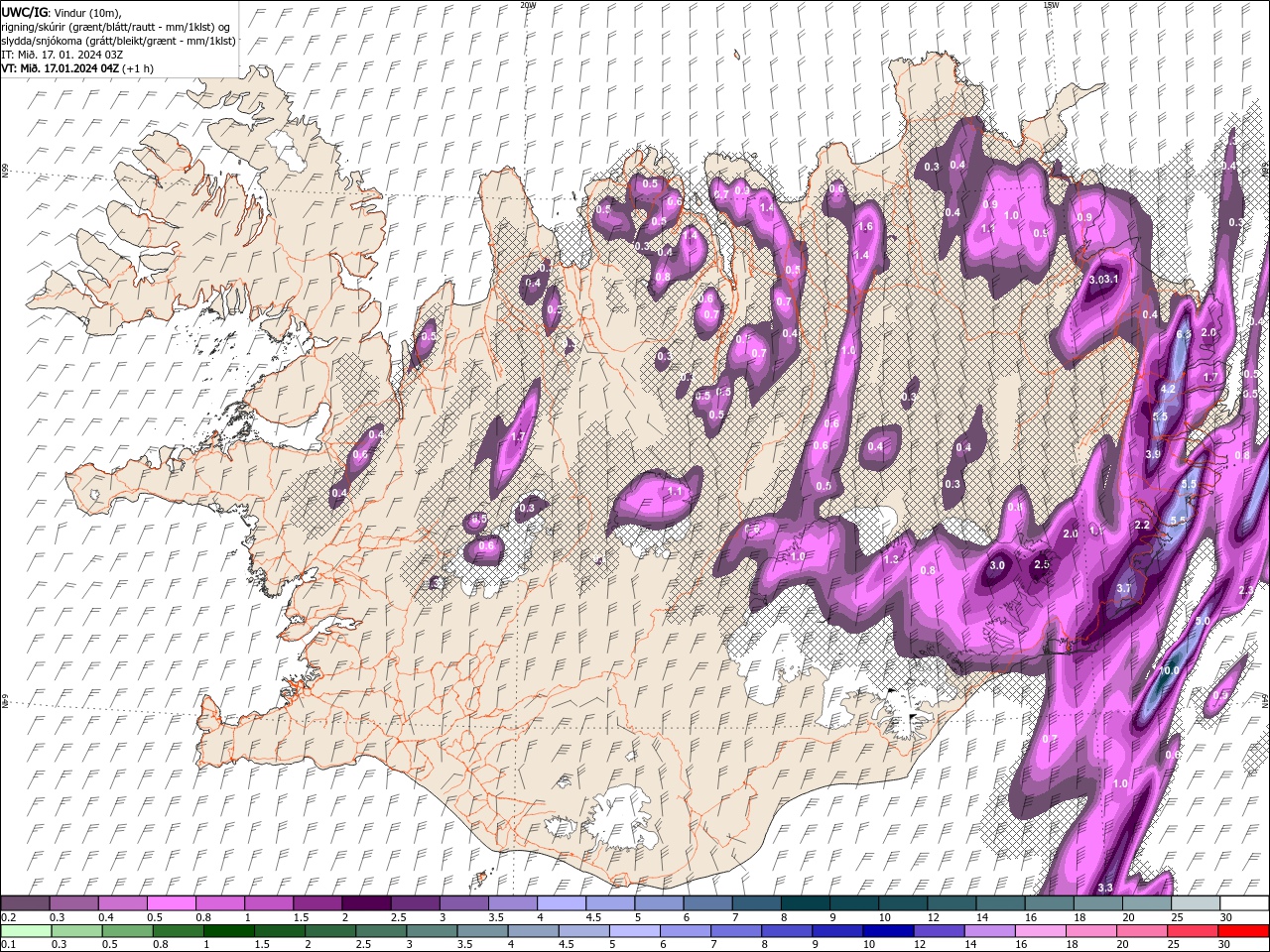Pick the dark mauve 0.2–0.3 snow legend swatch
This screenshot has width=1270, height=952.
click(x=25, y=903)
